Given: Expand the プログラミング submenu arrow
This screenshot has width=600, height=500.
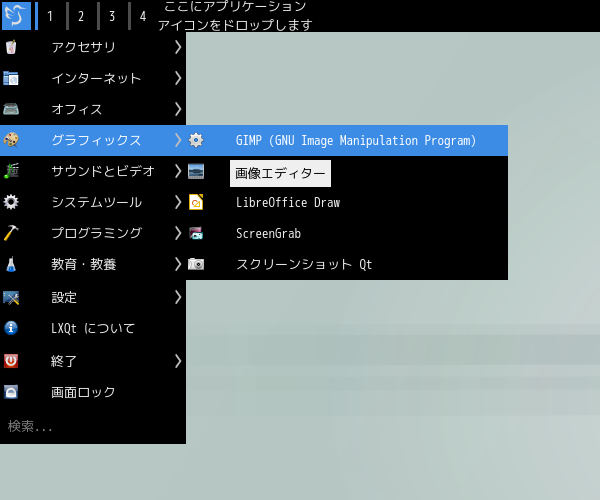Looking at the screenshot, I should coord(178,233).
